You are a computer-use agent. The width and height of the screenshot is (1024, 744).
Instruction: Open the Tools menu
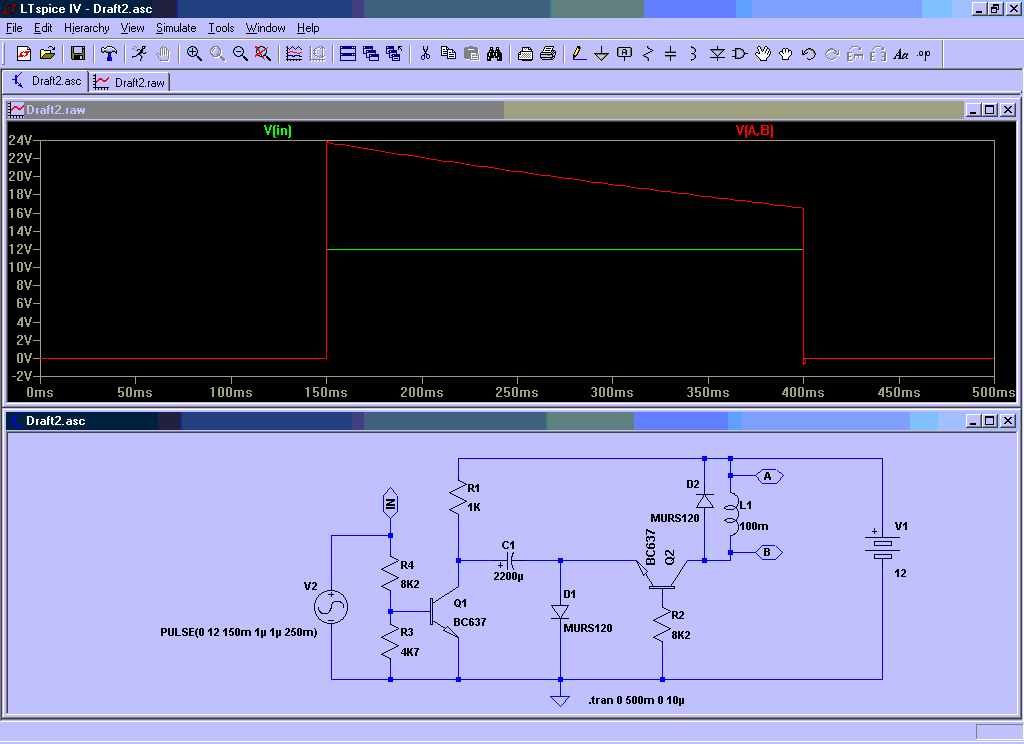click(221, 28)
